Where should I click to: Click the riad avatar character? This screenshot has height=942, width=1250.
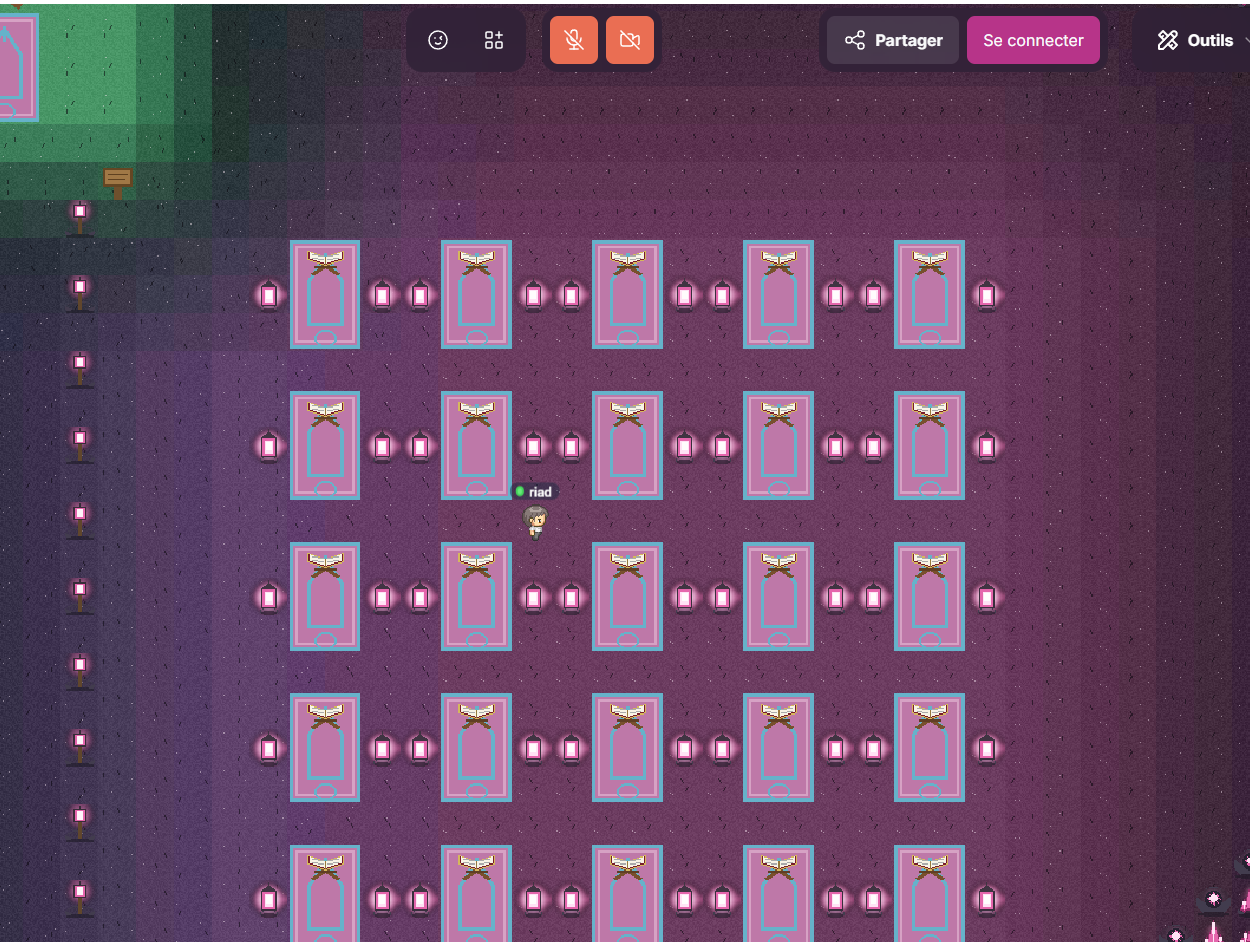[x=536, y=521]
